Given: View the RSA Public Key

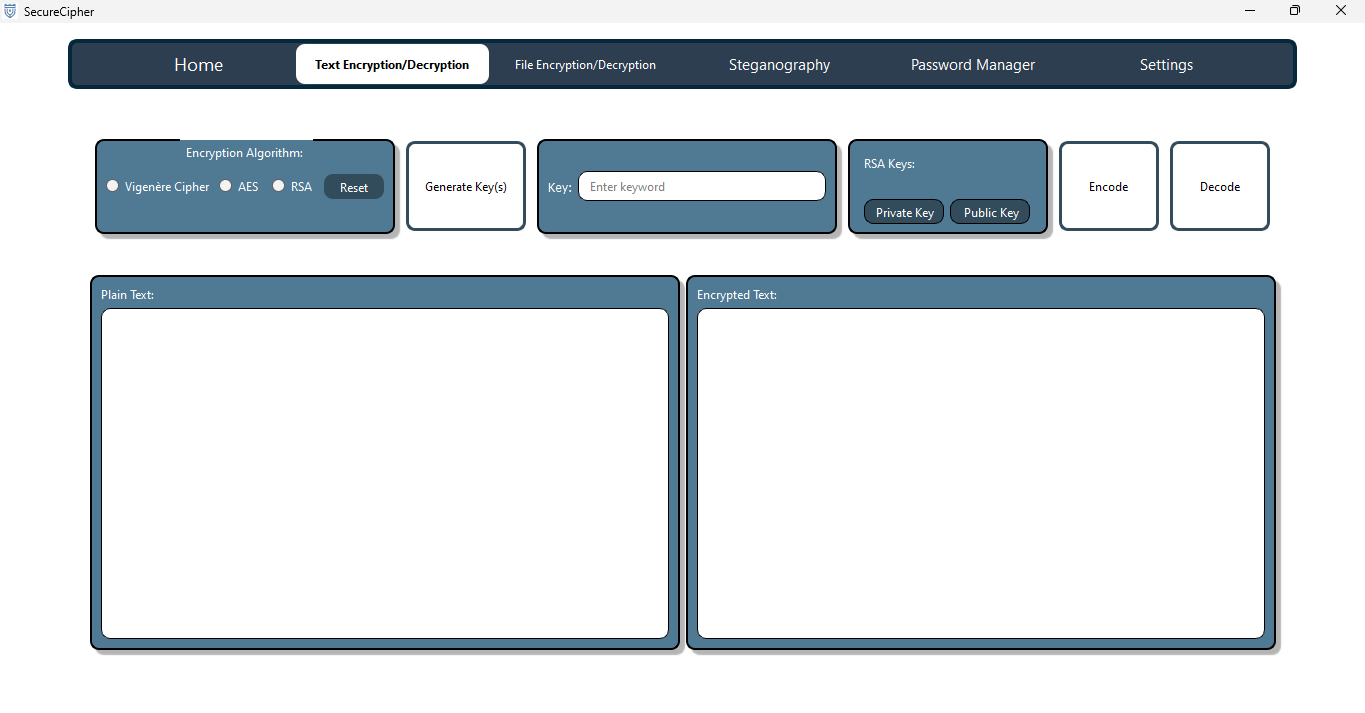Looking at the screenshot, I should pyautogui.click(x=989, y=211).
